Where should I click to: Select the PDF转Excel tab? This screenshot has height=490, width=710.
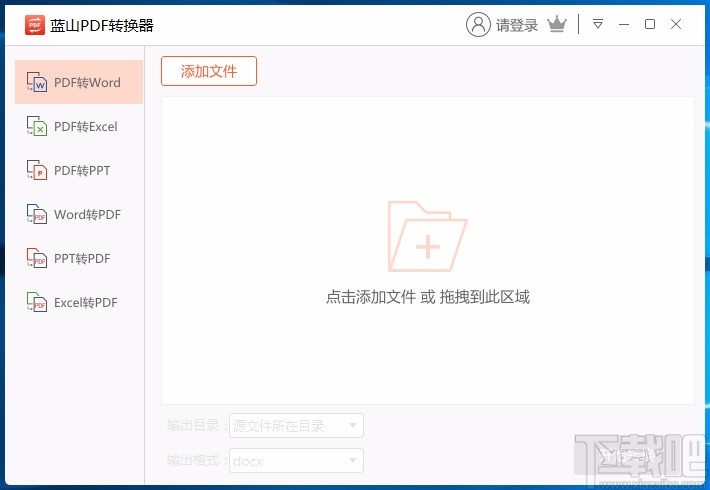point(79,126)
